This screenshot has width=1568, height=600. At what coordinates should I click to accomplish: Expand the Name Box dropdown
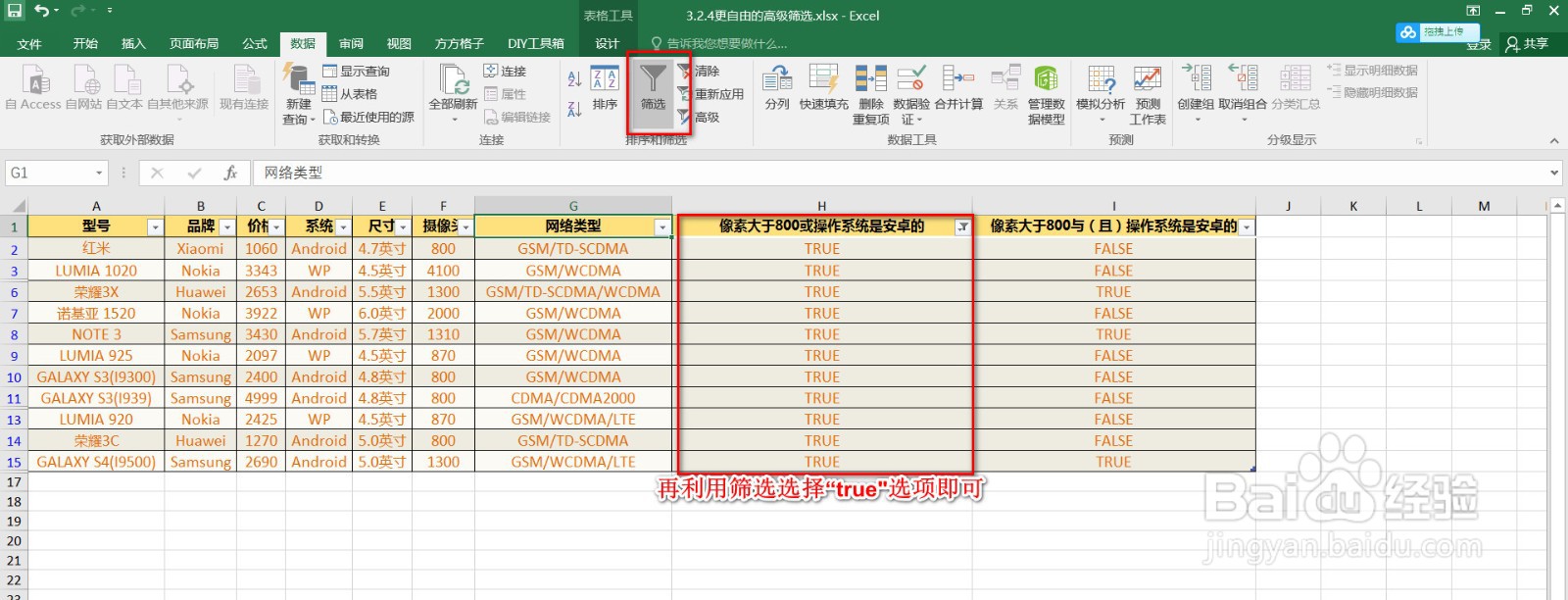99,173
